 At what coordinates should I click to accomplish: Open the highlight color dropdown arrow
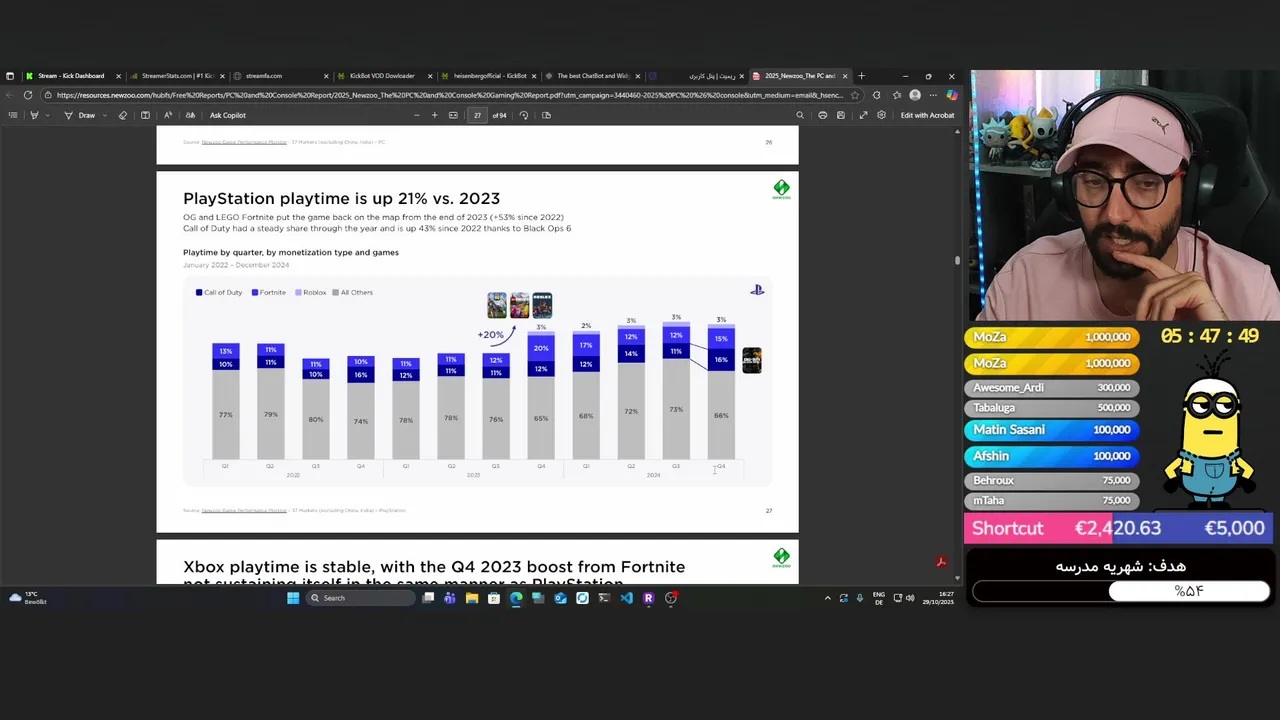point(45,115)
